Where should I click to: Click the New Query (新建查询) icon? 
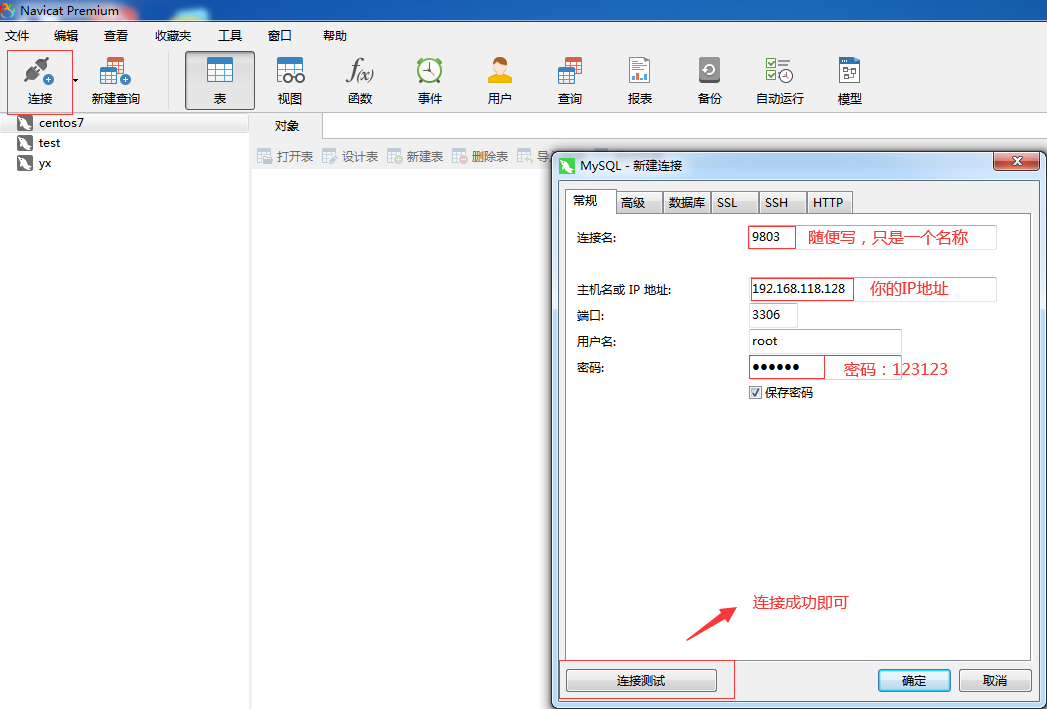pos(115,71)
